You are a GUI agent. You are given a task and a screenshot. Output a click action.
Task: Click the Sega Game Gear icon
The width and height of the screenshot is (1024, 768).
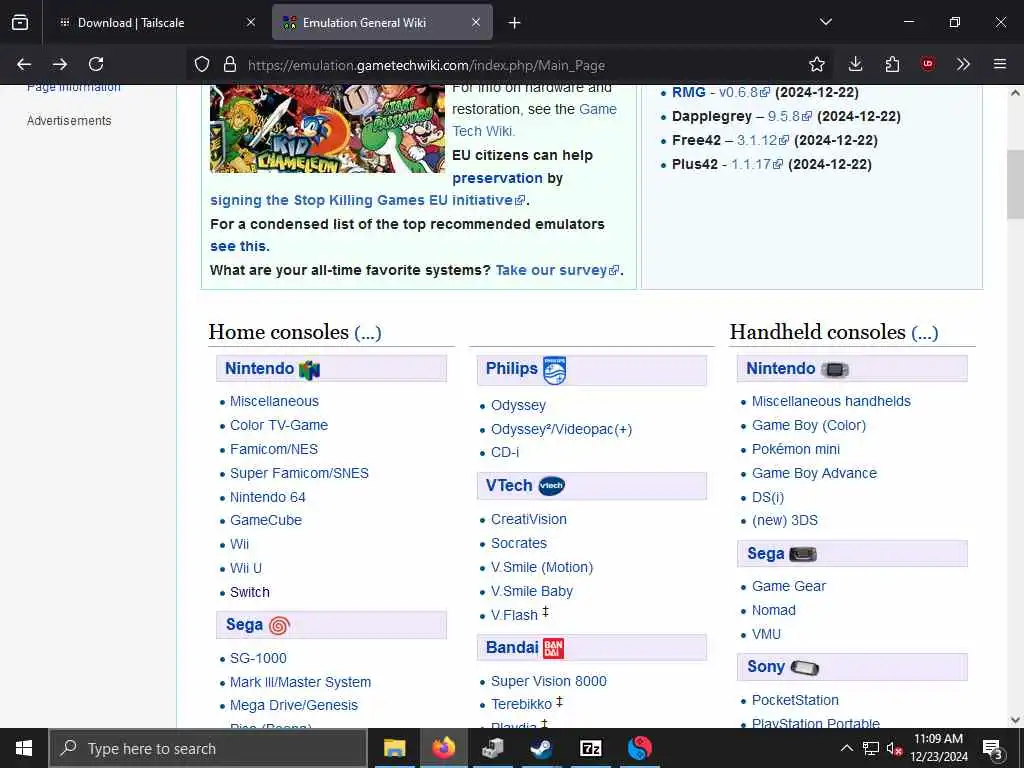coord(803,554)
